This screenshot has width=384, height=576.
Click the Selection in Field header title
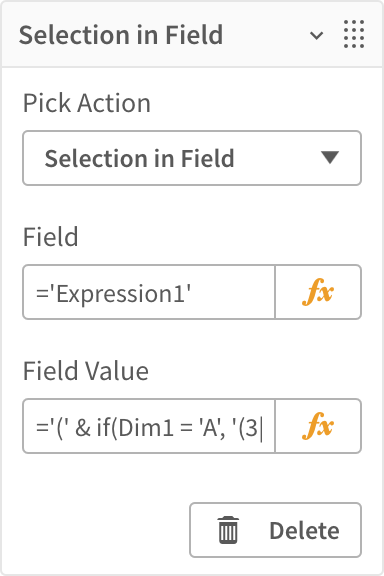[x=121, y=35]
